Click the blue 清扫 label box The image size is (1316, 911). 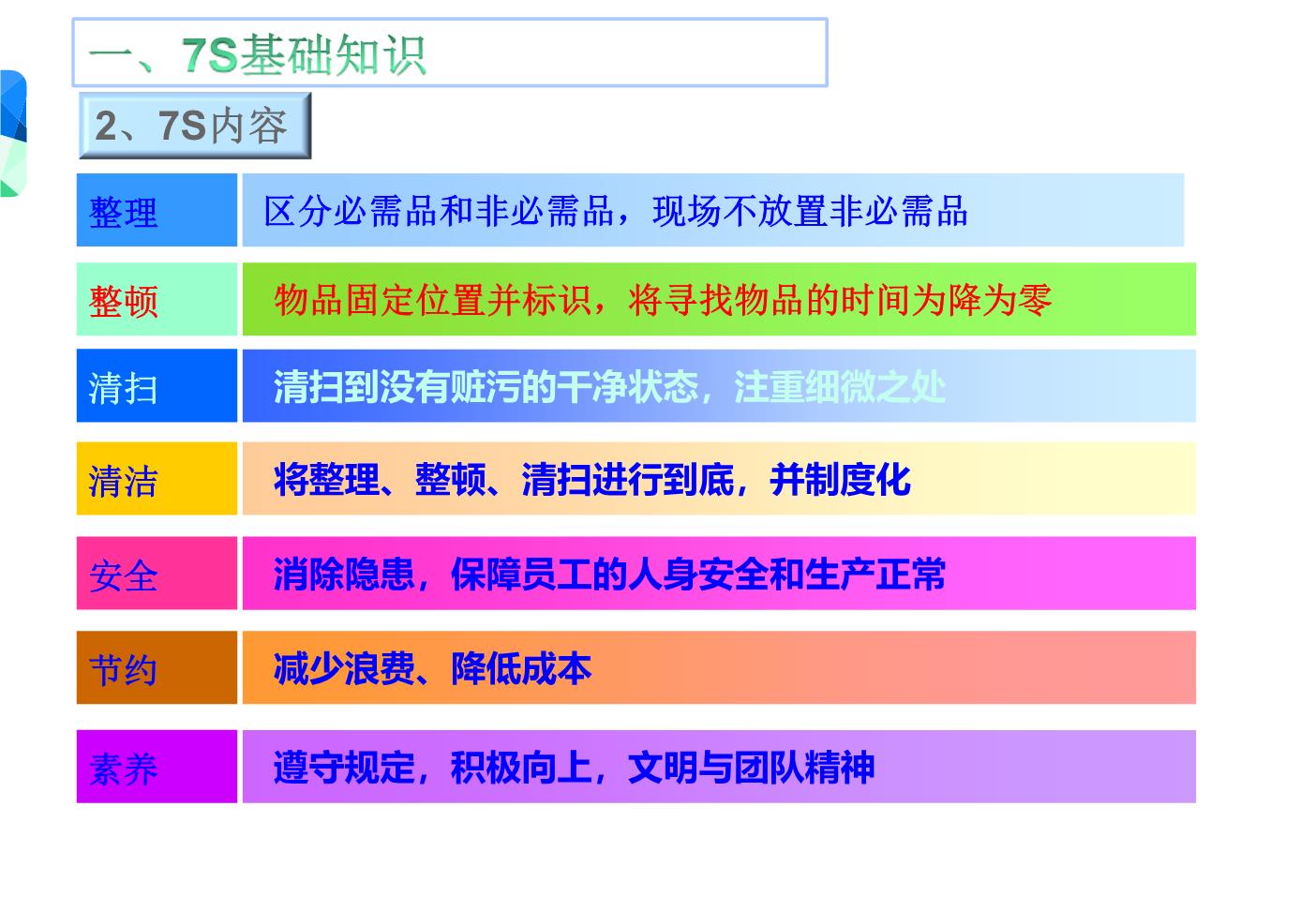coord(157,386)
